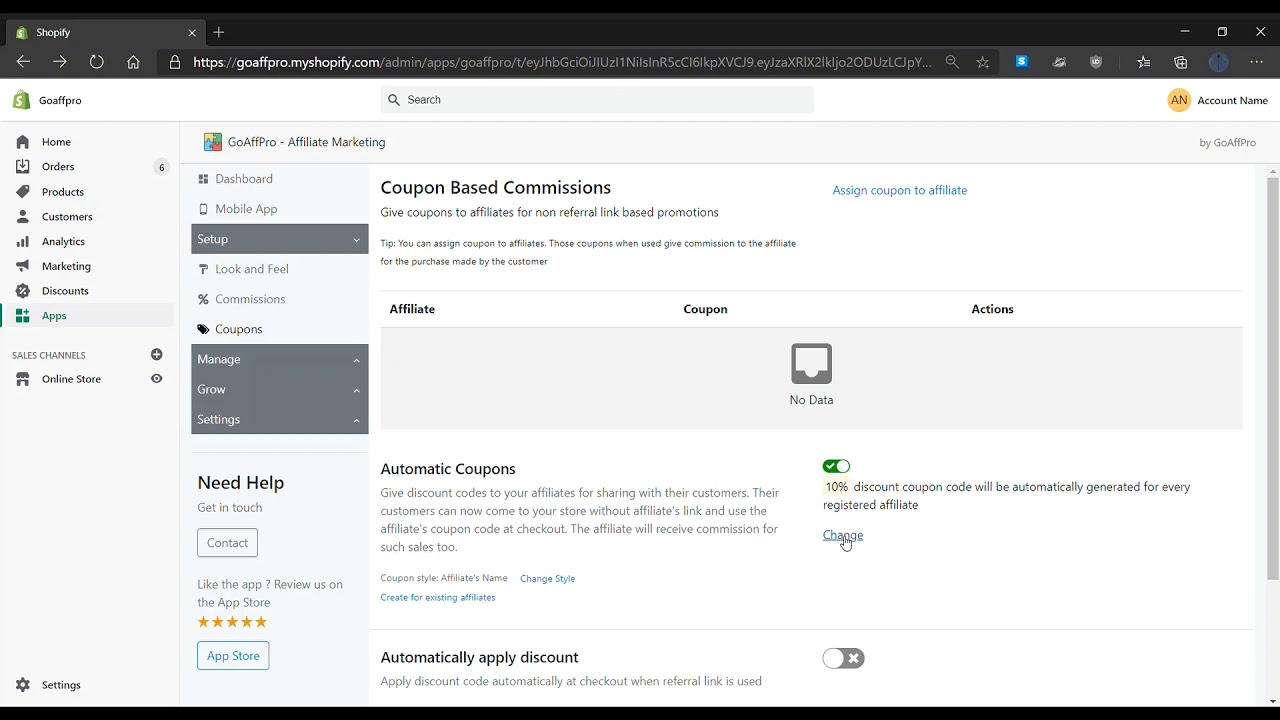The image size is (1280, 720).
Task: Collapse the Setup section
Action: [280, 239]
